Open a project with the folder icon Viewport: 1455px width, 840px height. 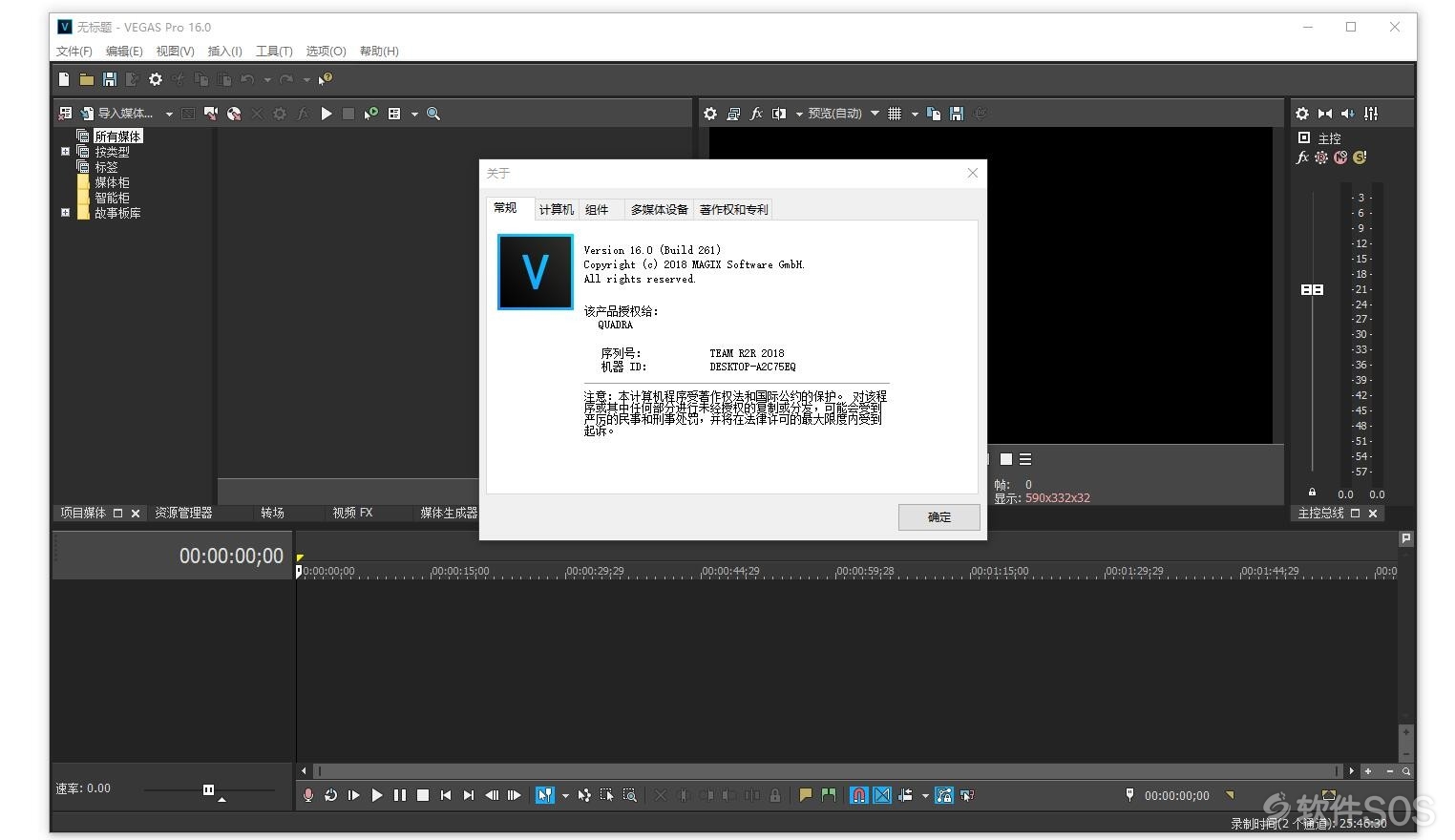[87, 79]
